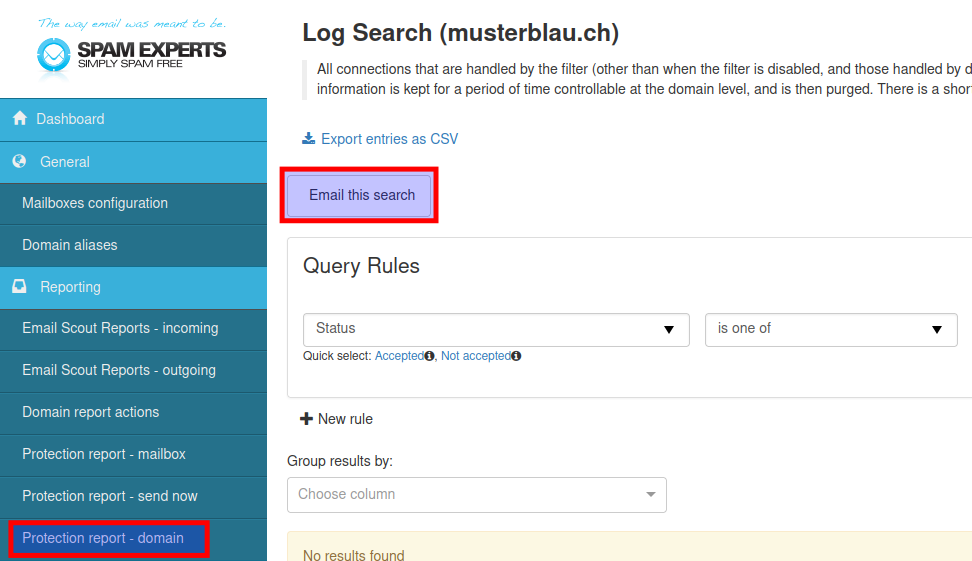Click the Export entries as CSV link
Image resolution: width=972 pixels, height=561 pixels.
point(389,139)
